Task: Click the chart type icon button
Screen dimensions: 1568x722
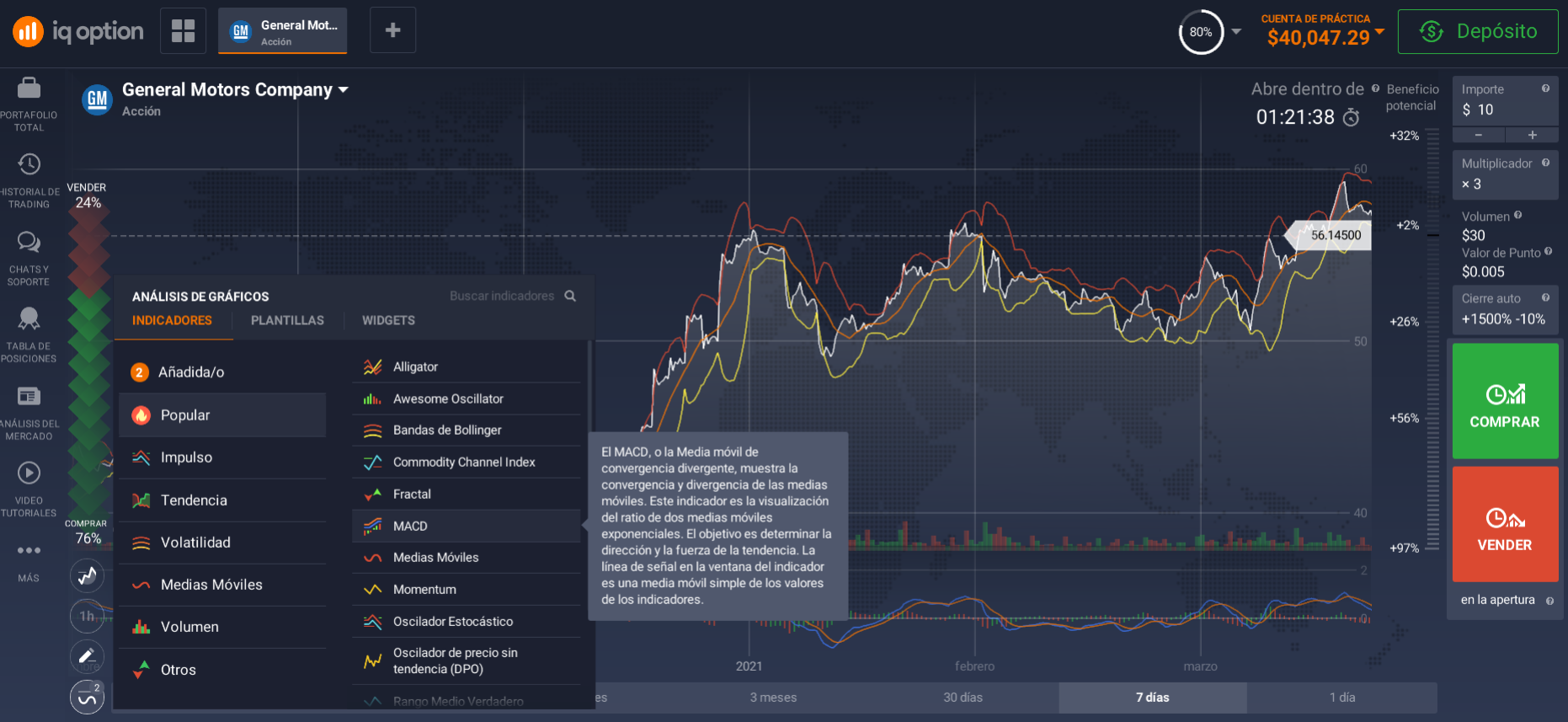Action: (88, 576)
